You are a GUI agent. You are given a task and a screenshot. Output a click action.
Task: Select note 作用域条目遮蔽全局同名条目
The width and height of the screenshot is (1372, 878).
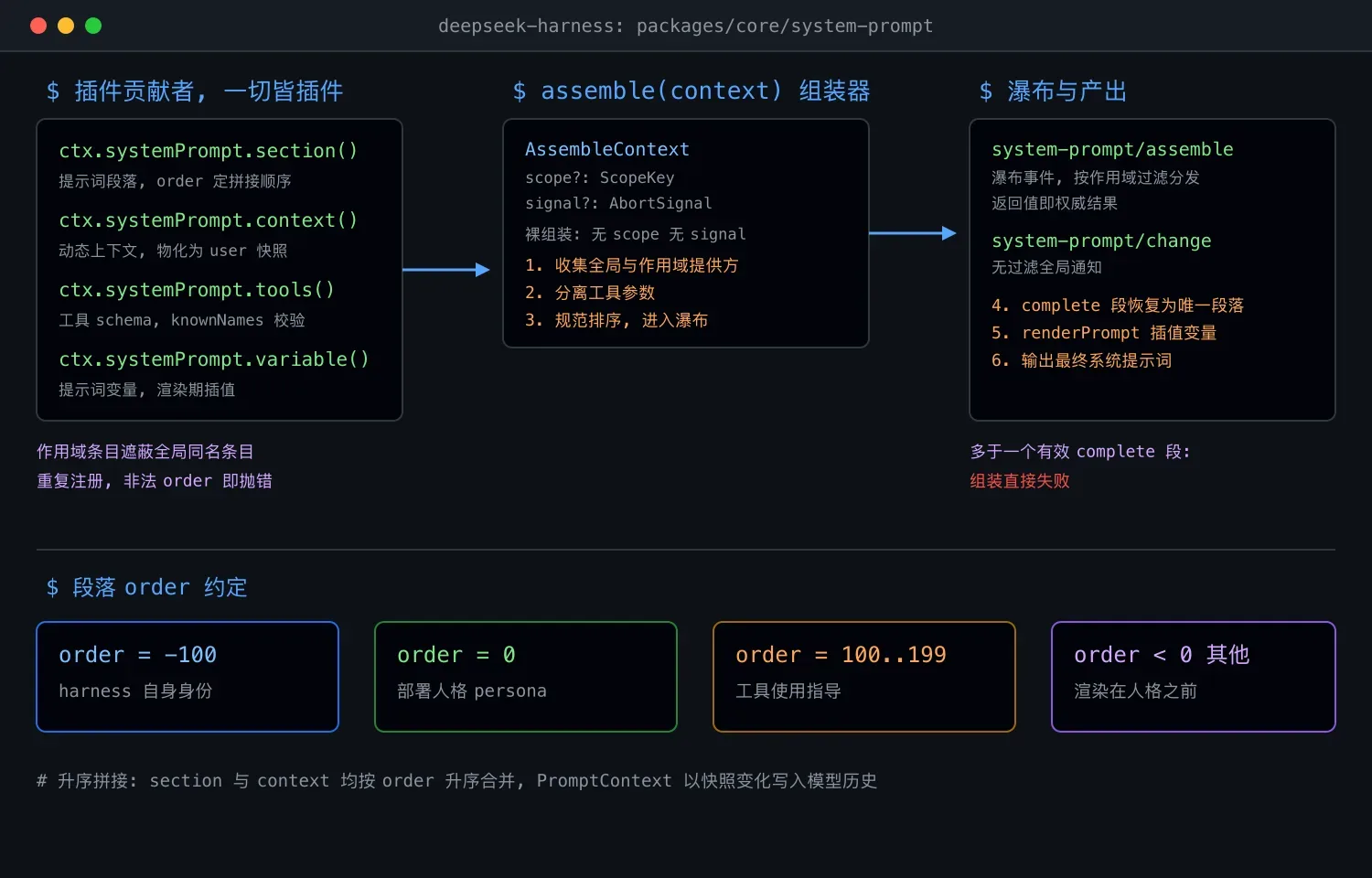pos(145,452)
